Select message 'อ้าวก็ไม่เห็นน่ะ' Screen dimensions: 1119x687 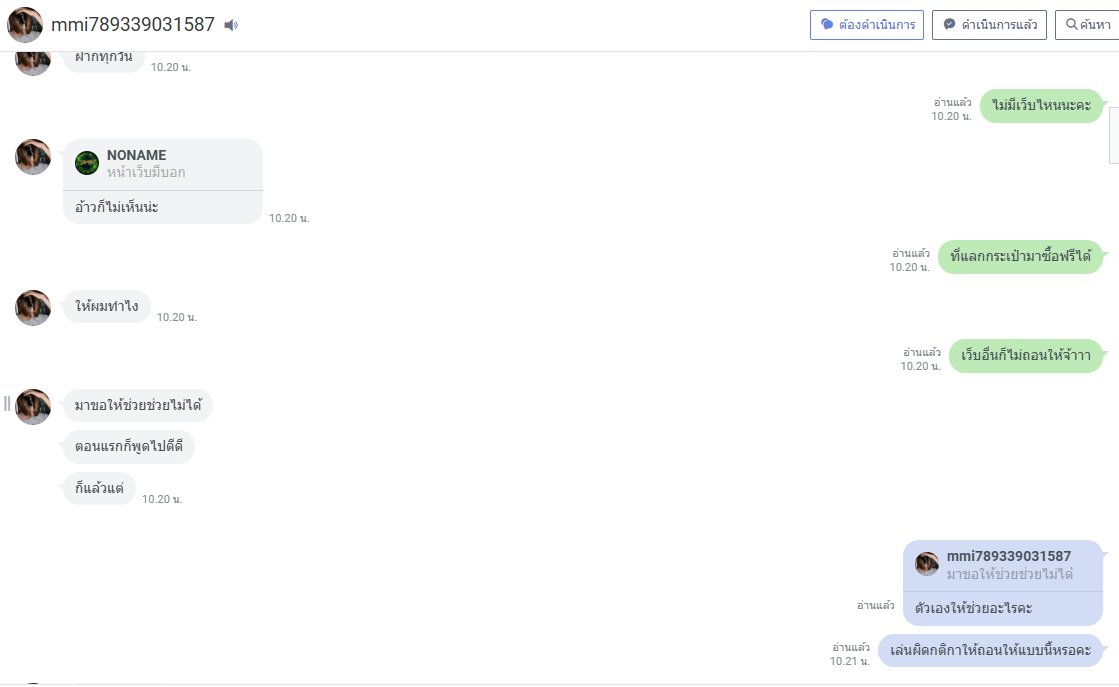click(116, 208)
